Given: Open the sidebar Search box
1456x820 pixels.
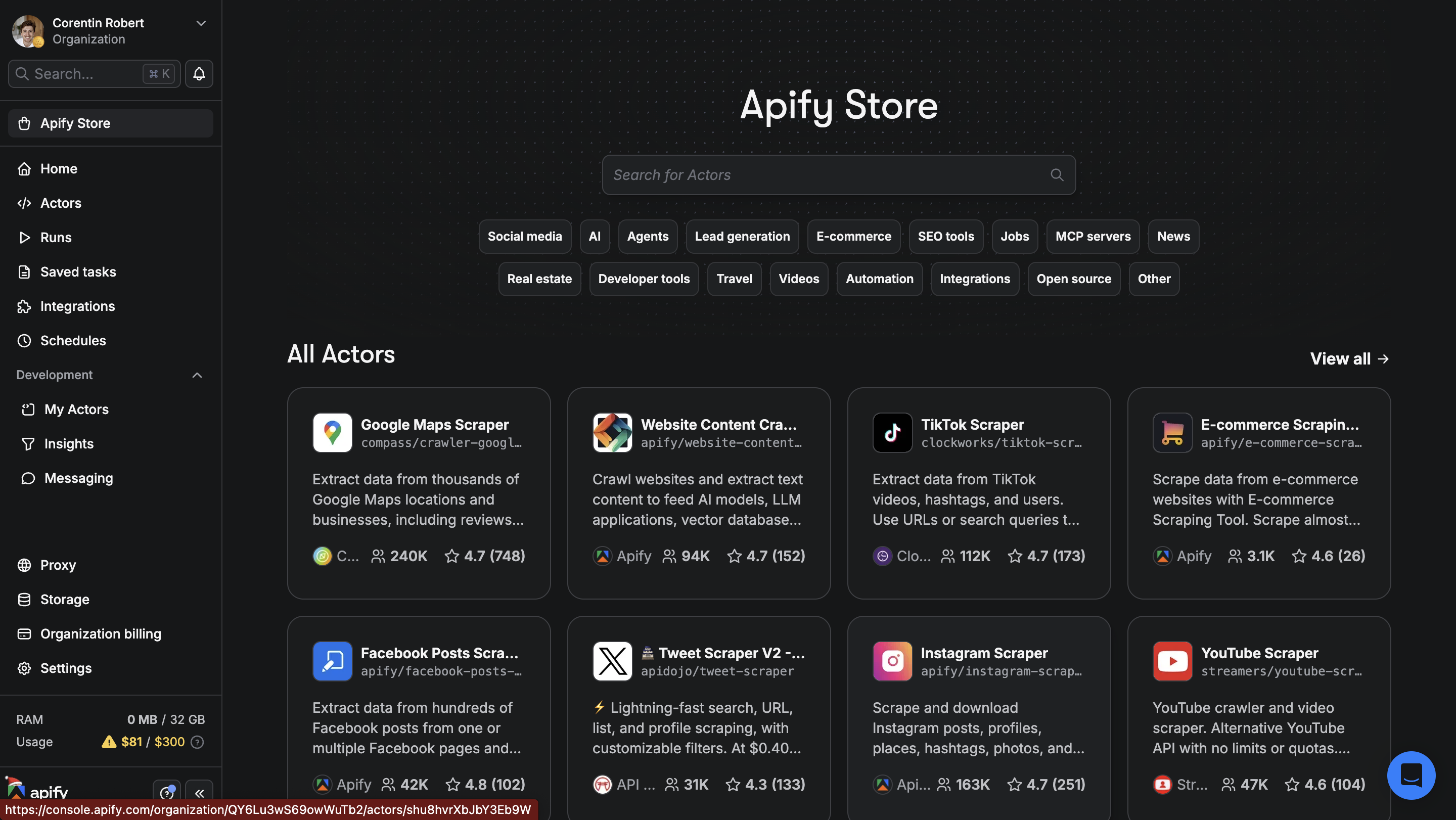Looking at the screenshot, I should (x=95, y=73).
